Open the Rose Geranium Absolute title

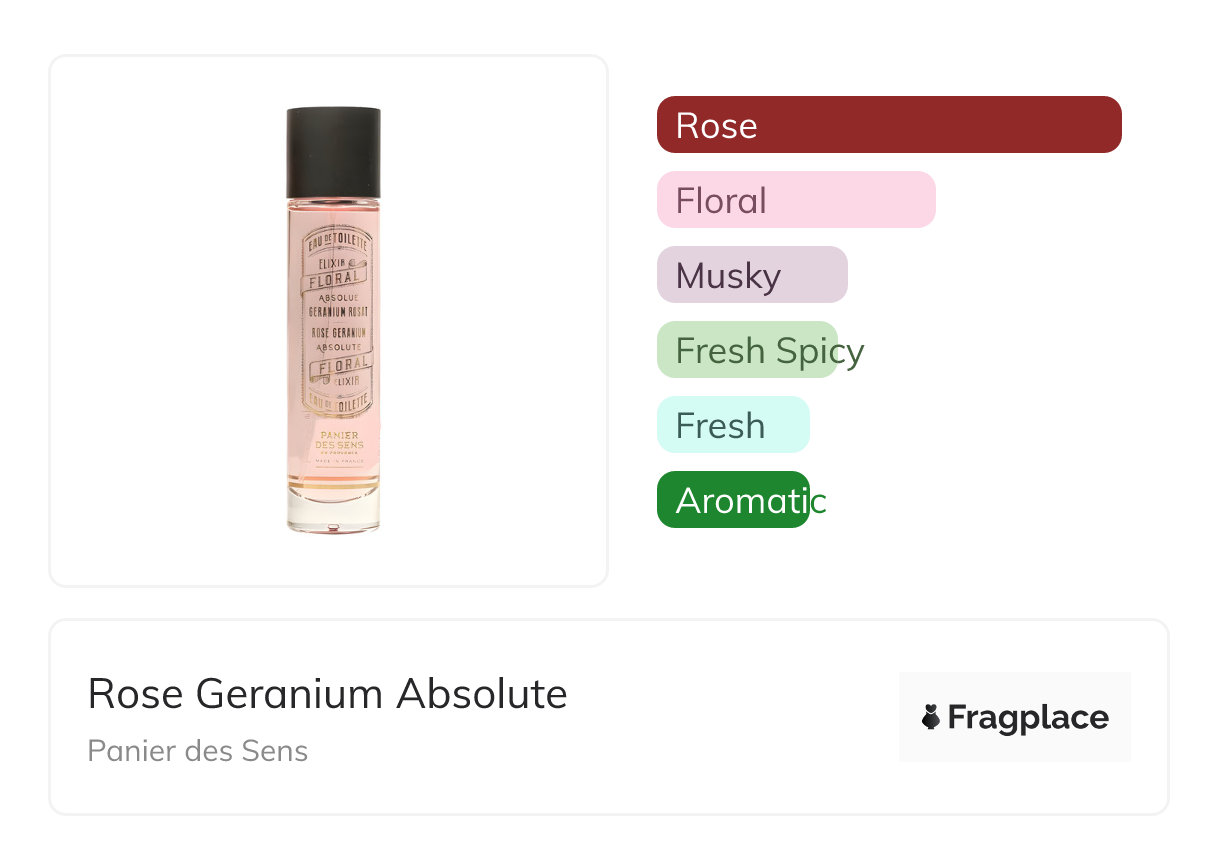[327, 694]
